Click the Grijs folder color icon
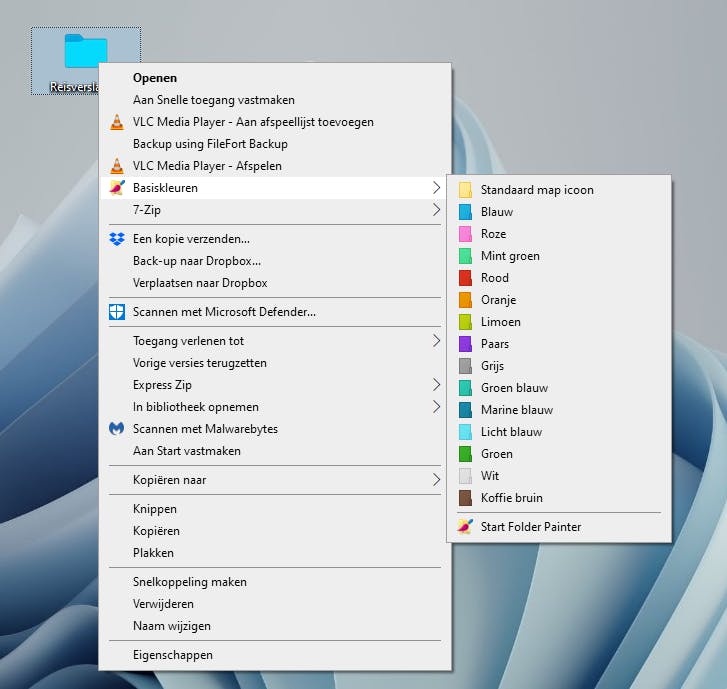727x689 pixels. pos(465,366)
